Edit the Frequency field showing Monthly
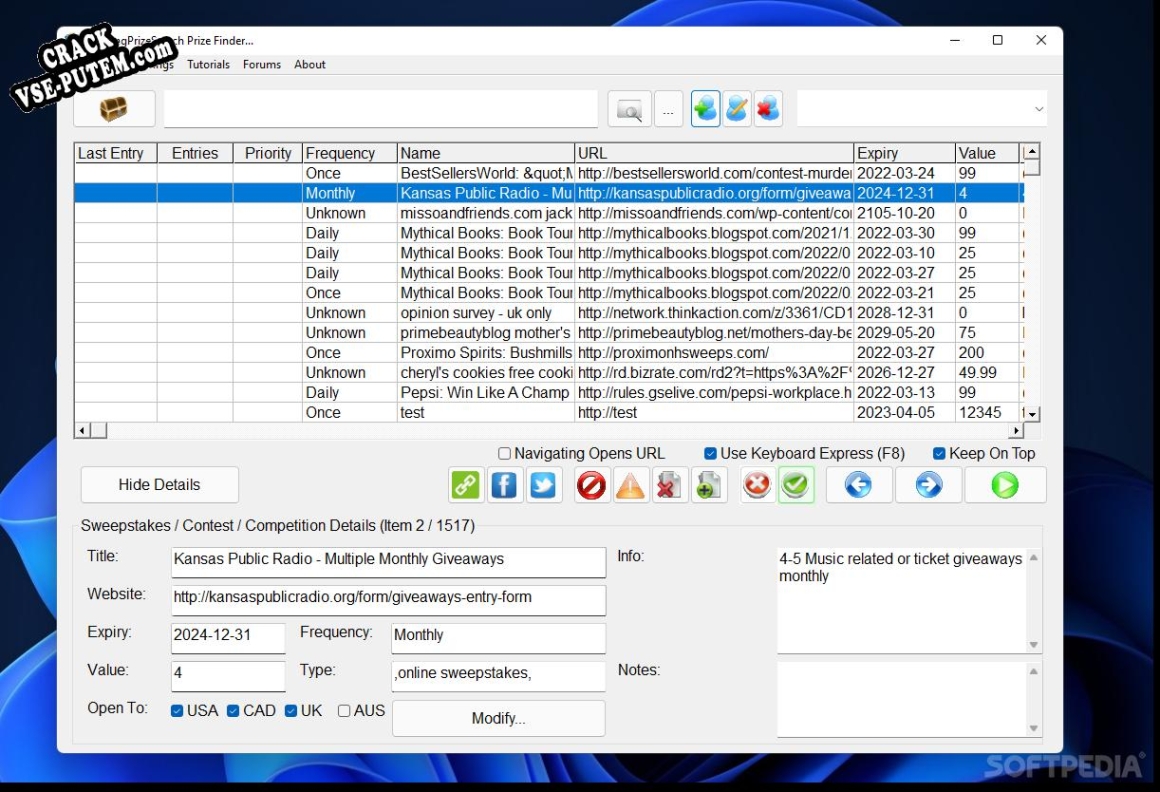 (498, 637)
